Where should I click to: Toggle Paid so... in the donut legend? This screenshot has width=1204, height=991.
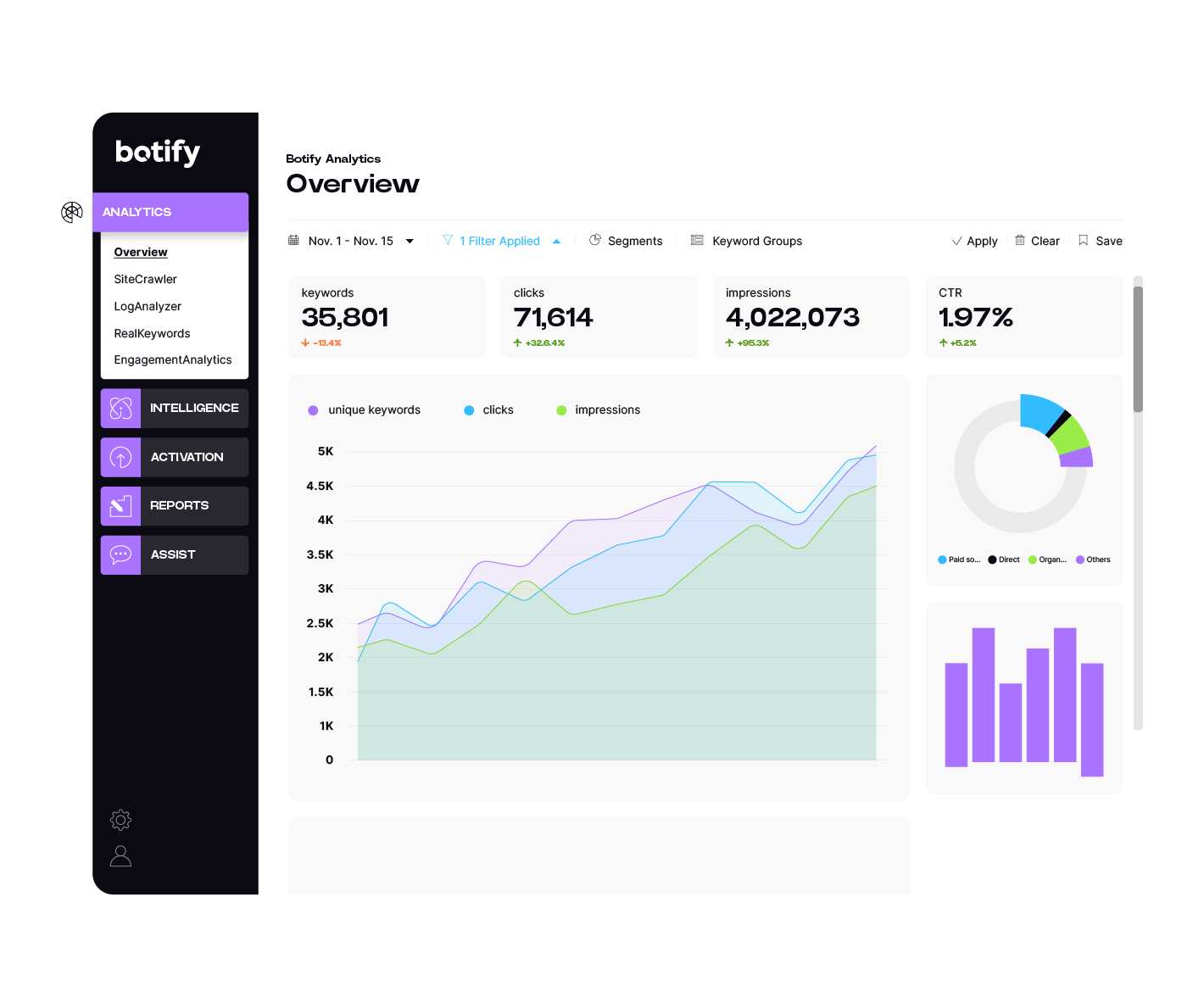(959, 560)
